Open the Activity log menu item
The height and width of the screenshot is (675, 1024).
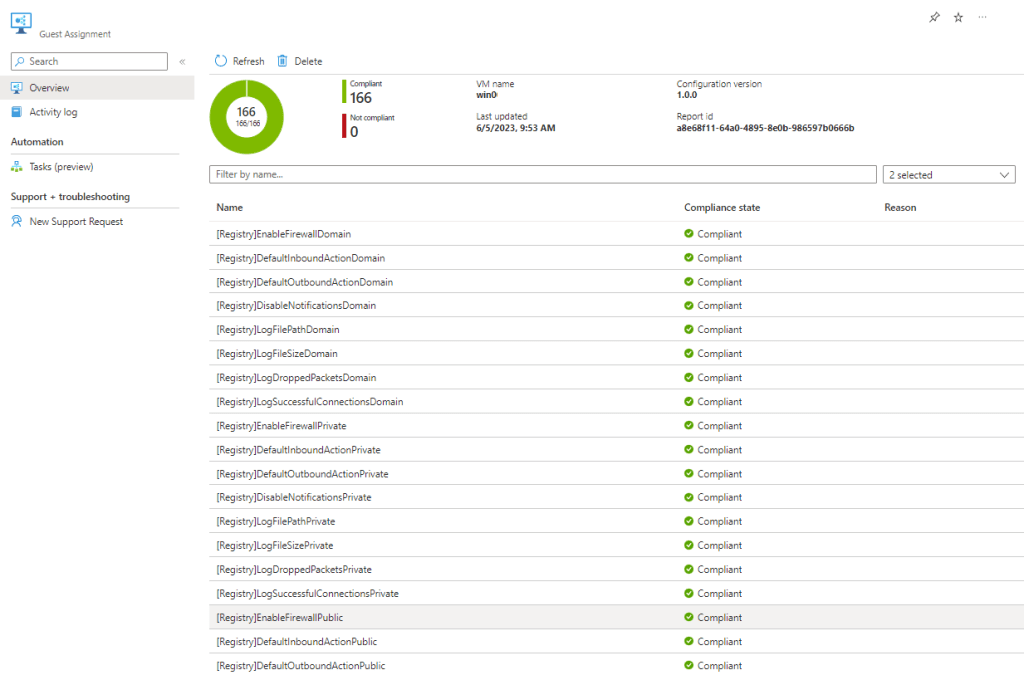coord(53,112)
